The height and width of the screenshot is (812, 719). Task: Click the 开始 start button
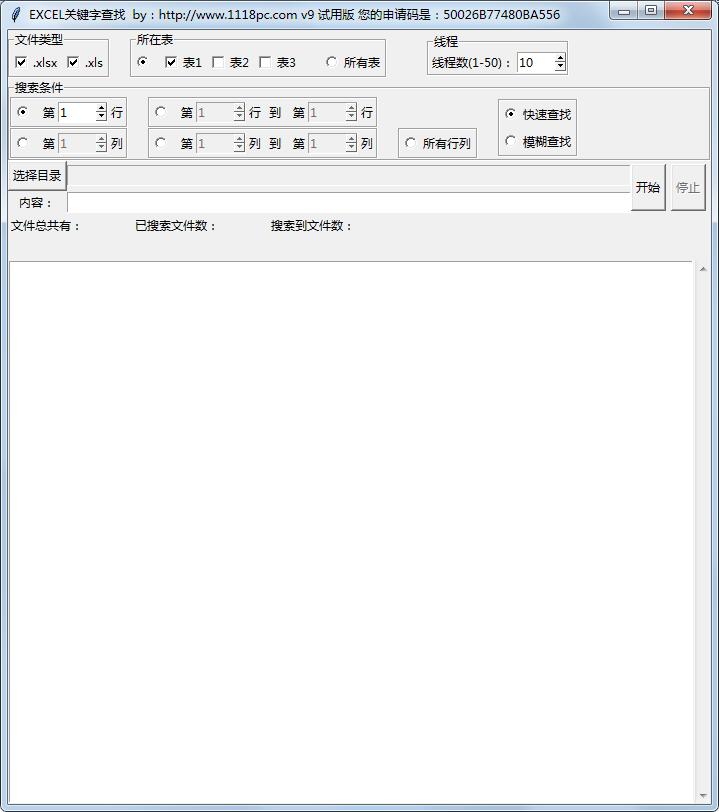[648, 187]
